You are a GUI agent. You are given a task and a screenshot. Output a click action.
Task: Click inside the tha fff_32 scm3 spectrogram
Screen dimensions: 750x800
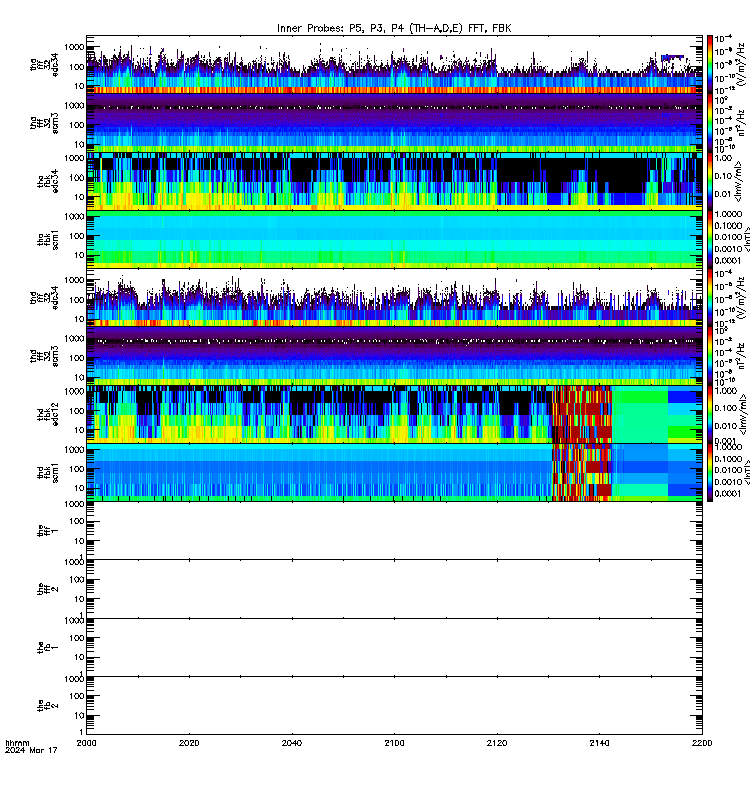(394, 123)
